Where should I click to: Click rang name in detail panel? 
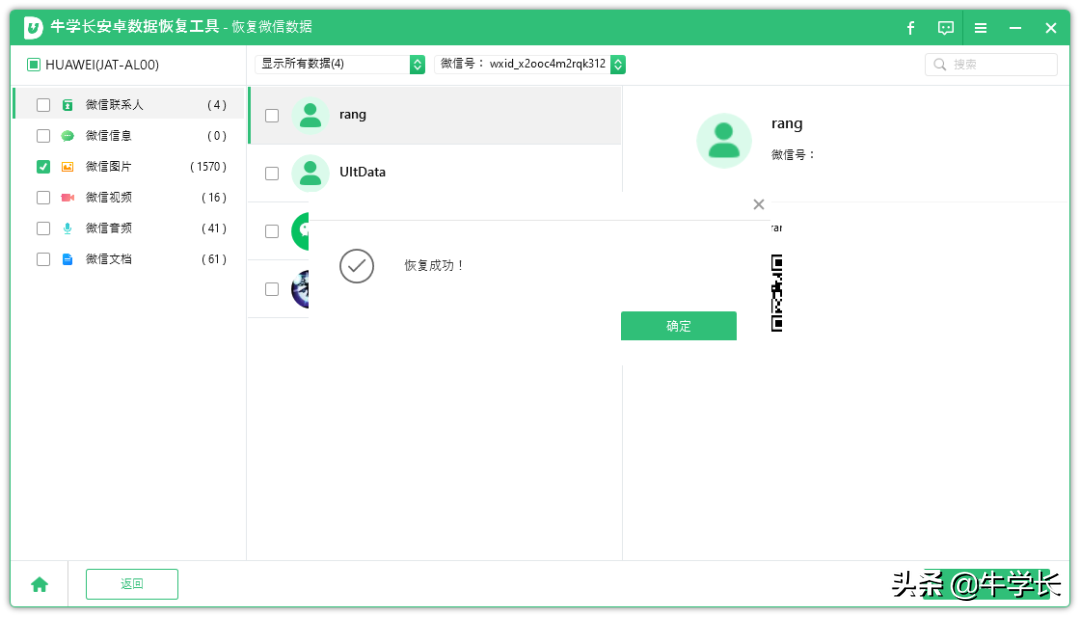tap(787, 124)
